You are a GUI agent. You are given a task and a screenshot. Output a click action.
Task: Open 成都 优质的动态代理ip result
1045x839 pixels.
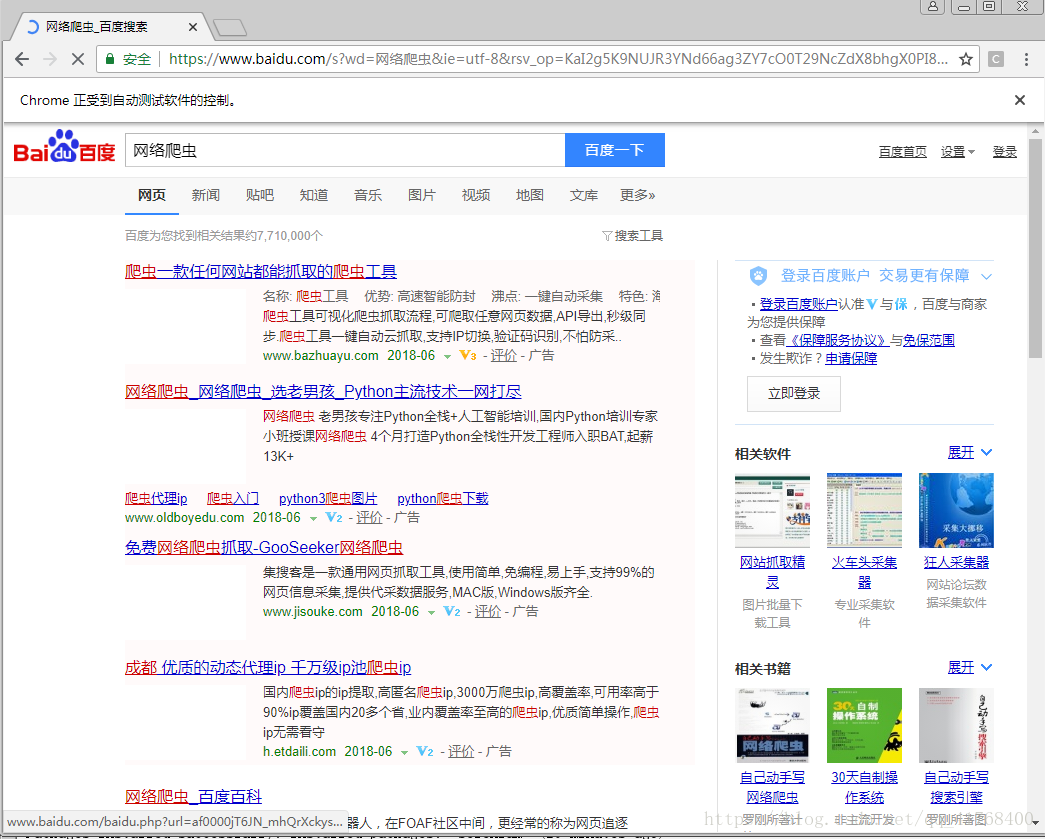[x=268, y=667]
